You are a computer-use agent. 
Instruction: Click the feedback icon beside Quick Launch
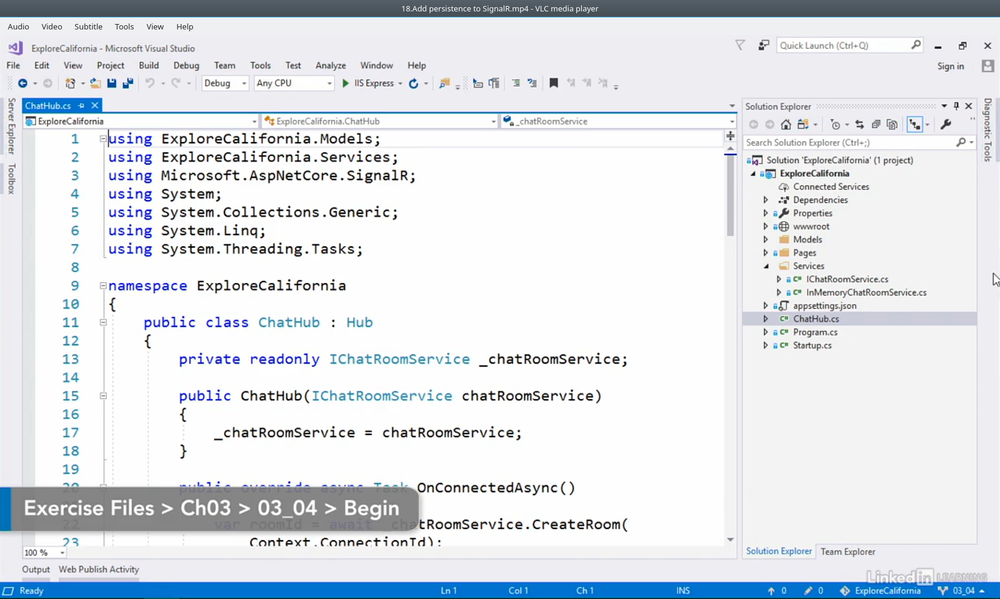coord(763,45)
